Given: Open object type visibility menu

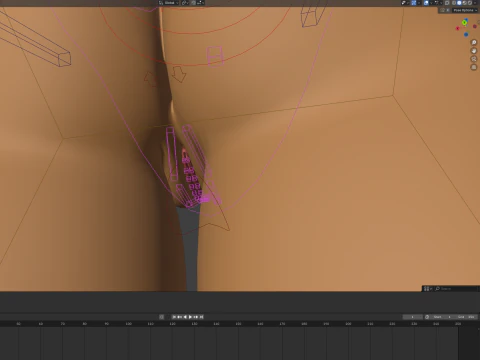Looking at the screenshot, I should click(405, 3).
